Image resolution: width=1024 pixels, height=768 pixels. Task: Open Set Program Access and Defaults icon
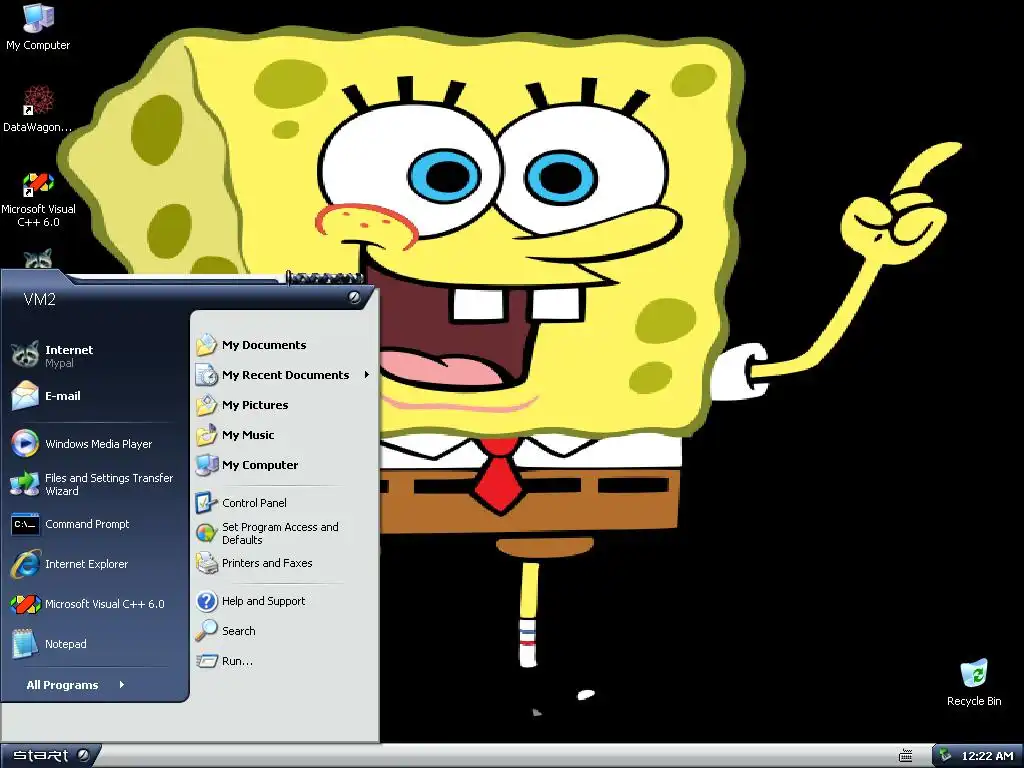click(x=206, y=533)
